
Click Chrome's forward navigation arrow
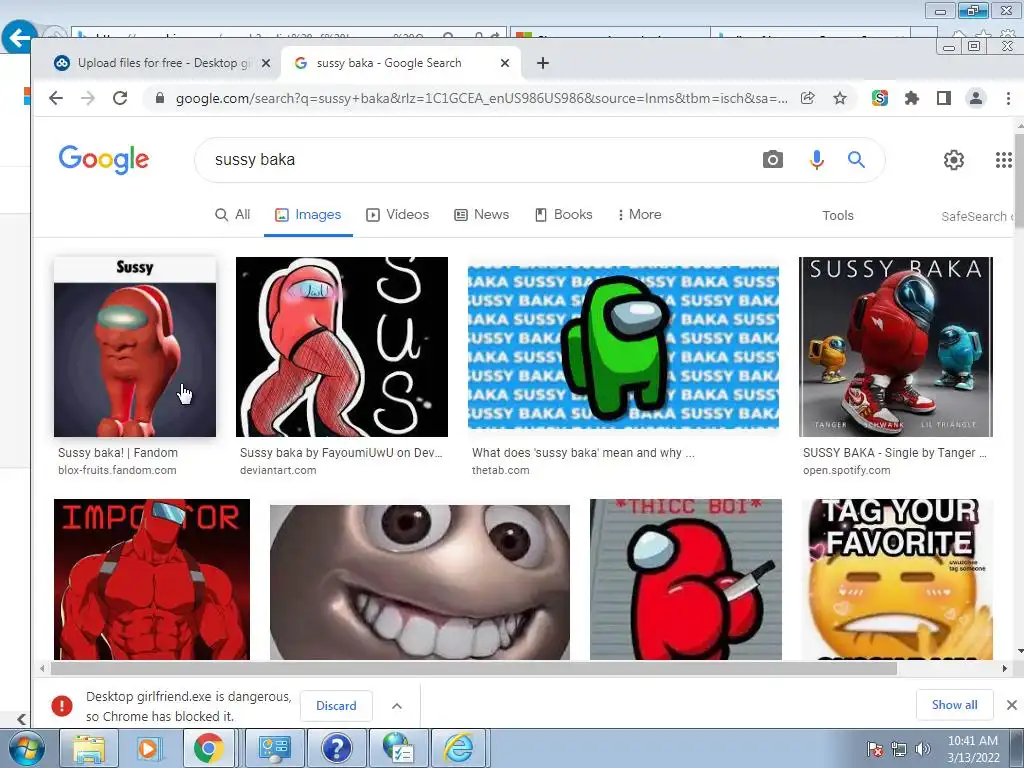[88, 99]
